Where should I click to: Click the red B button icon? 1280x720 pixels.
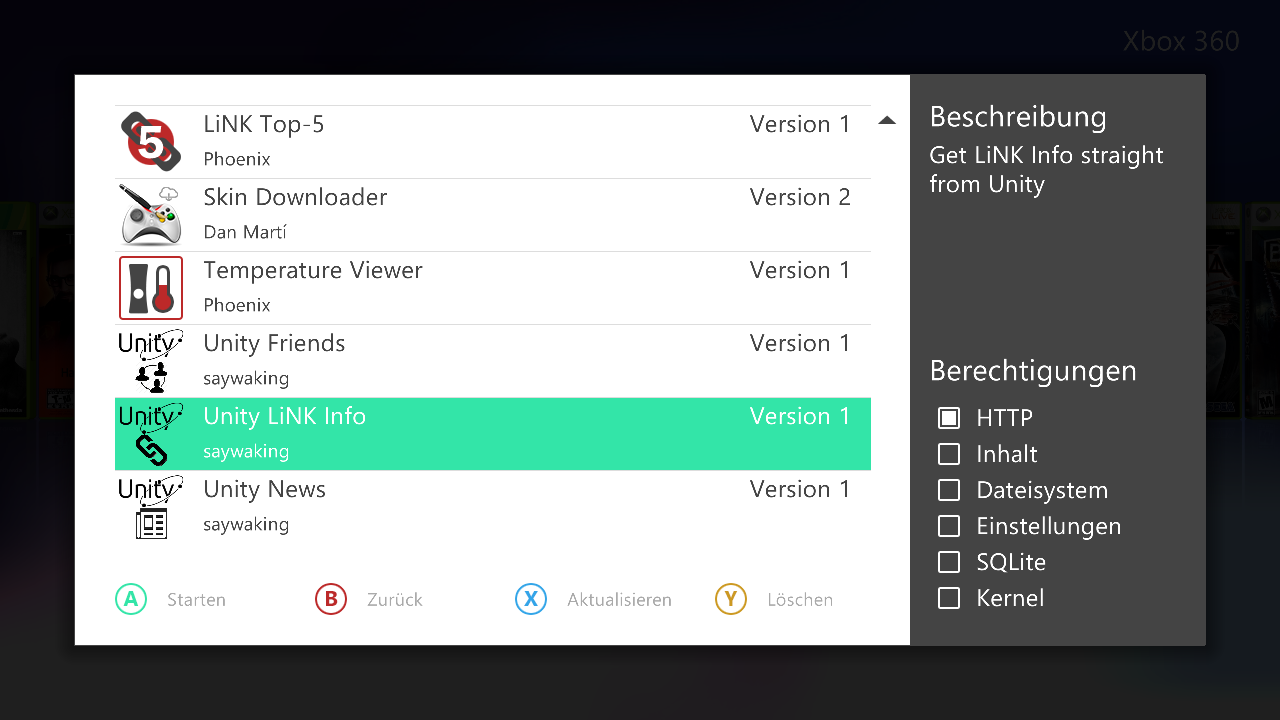tap(331, 599)
